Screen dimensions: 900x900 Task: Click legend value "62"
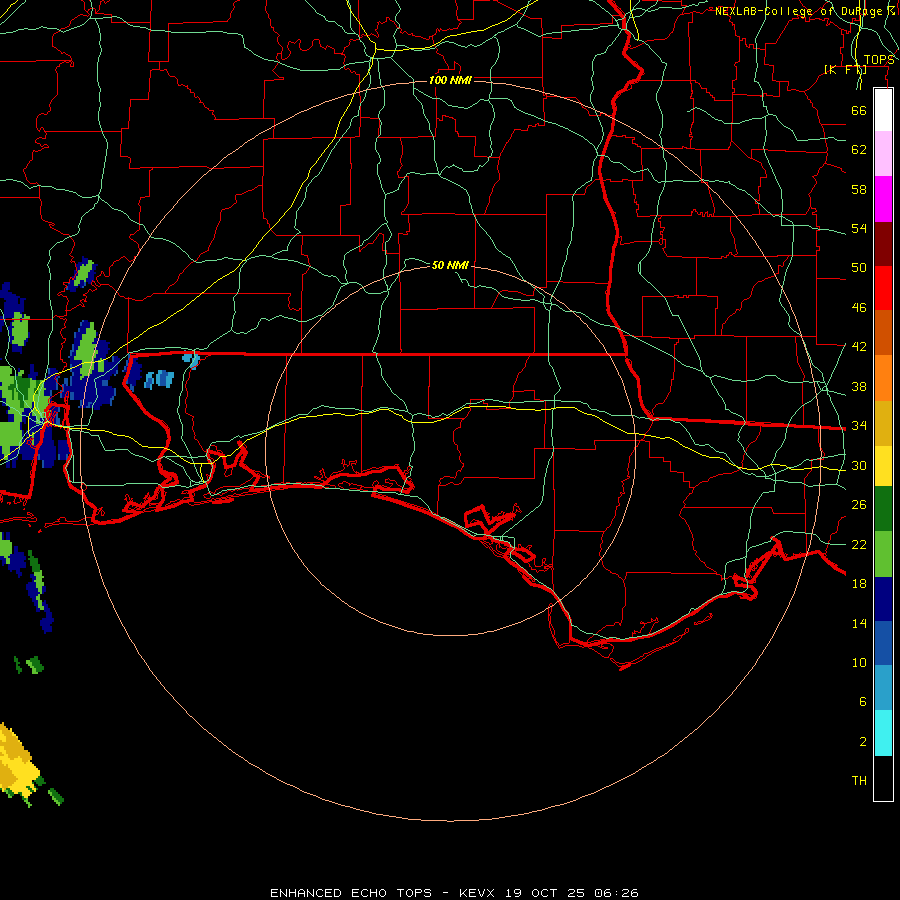pos(859,150)
